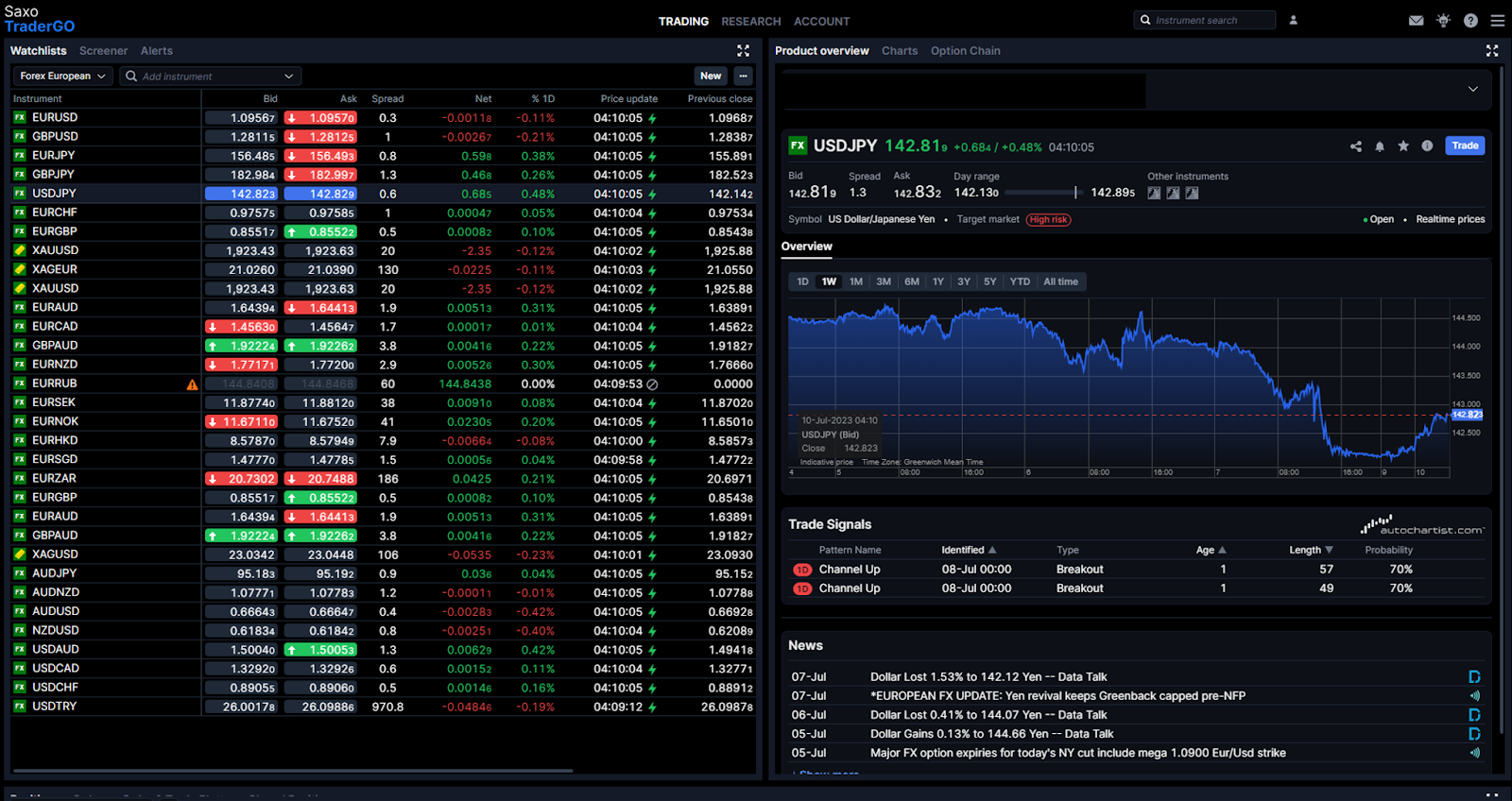Set a price alert with the bell icon
This screenshot has height=801, width=1512.
(1380, 146)
